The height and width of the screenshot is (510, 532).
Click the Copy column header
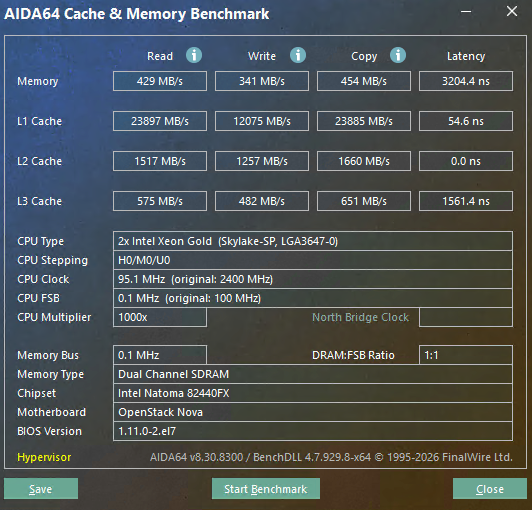(364, 56)
